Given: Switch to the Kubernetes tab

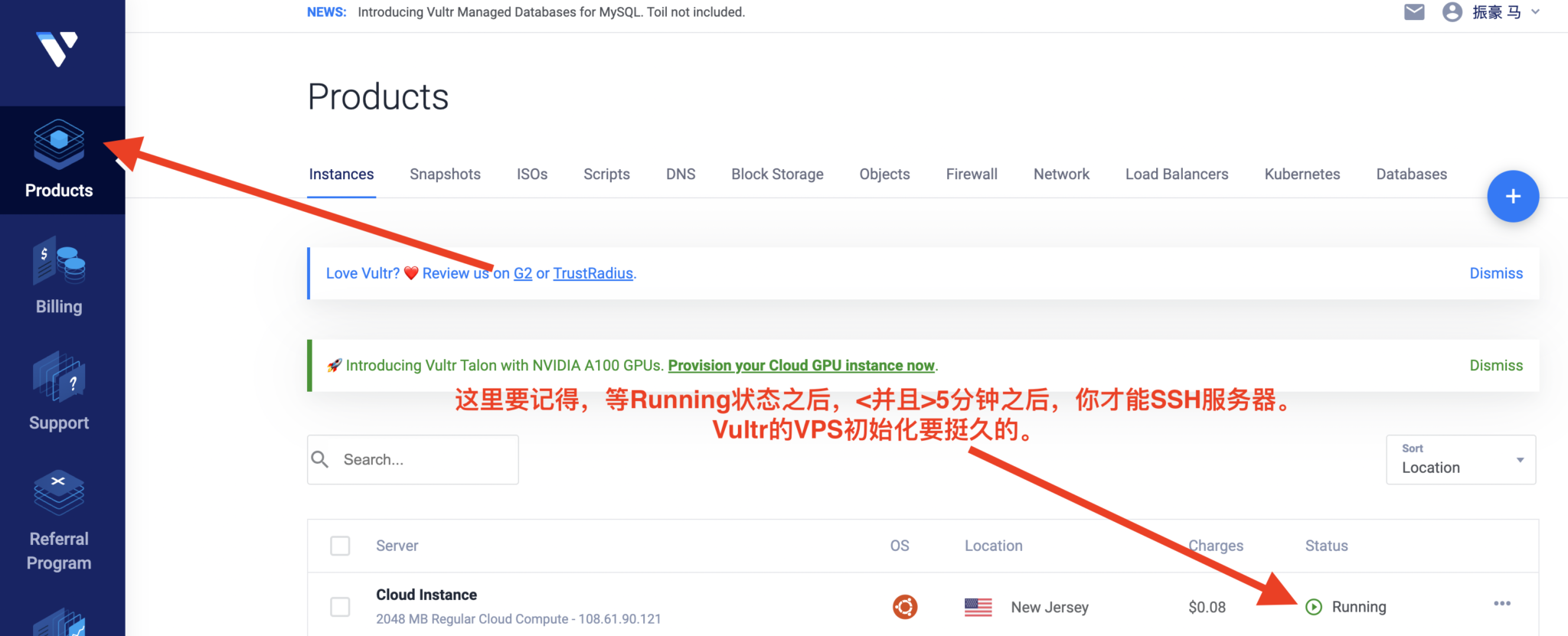Looking at the screenshot, I should click(1302, 174).
